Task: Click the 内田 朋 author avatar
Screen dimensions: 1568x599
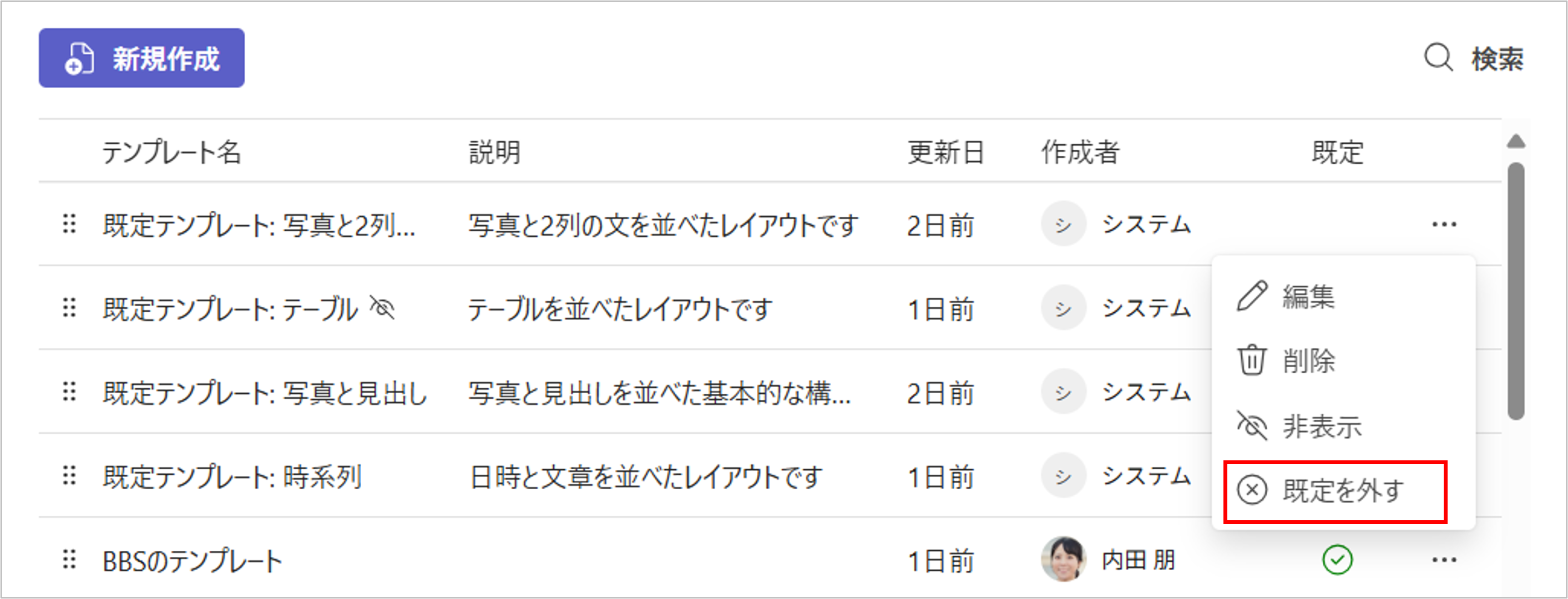Action: (1064, 560)
